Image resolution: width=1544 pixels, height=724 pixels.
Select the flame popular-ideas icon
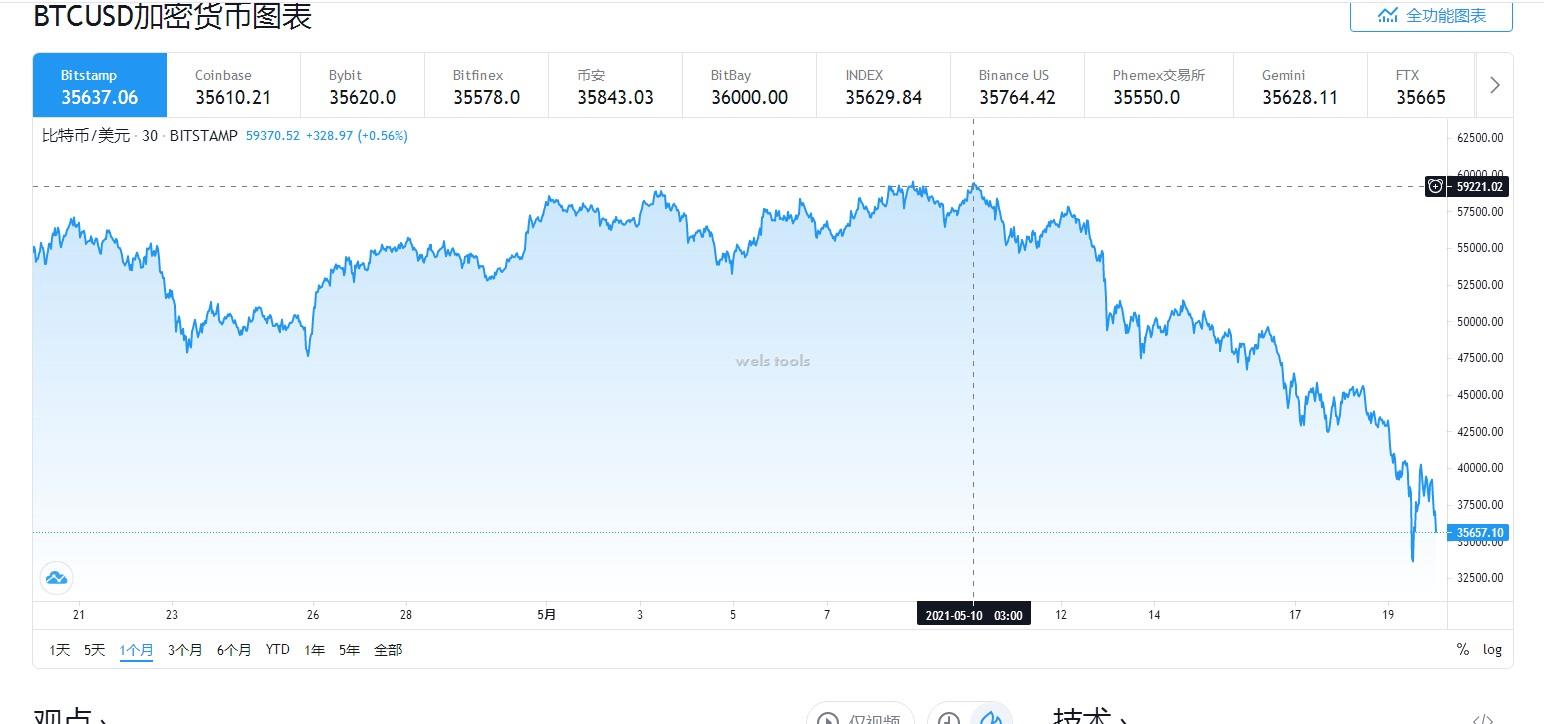(990, 716)
